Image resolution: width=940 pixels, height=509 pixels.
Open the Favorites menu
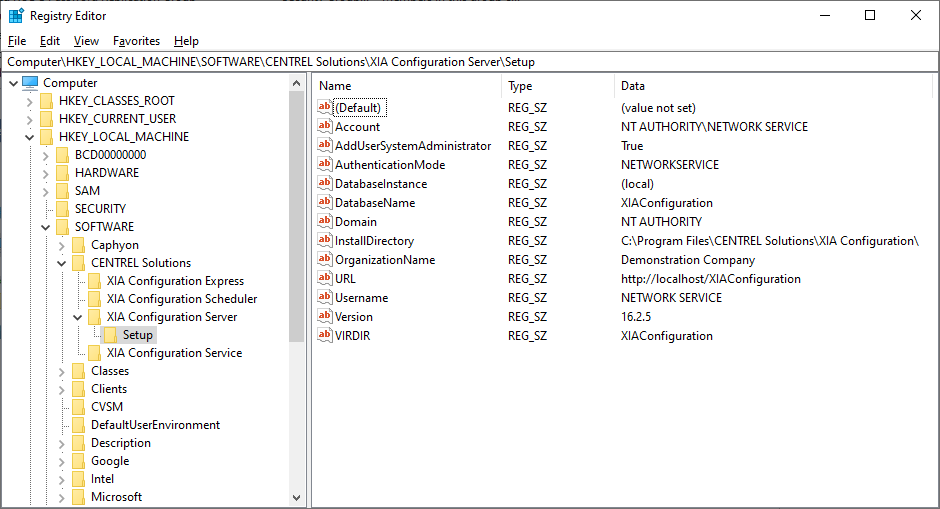coord(136,41)
